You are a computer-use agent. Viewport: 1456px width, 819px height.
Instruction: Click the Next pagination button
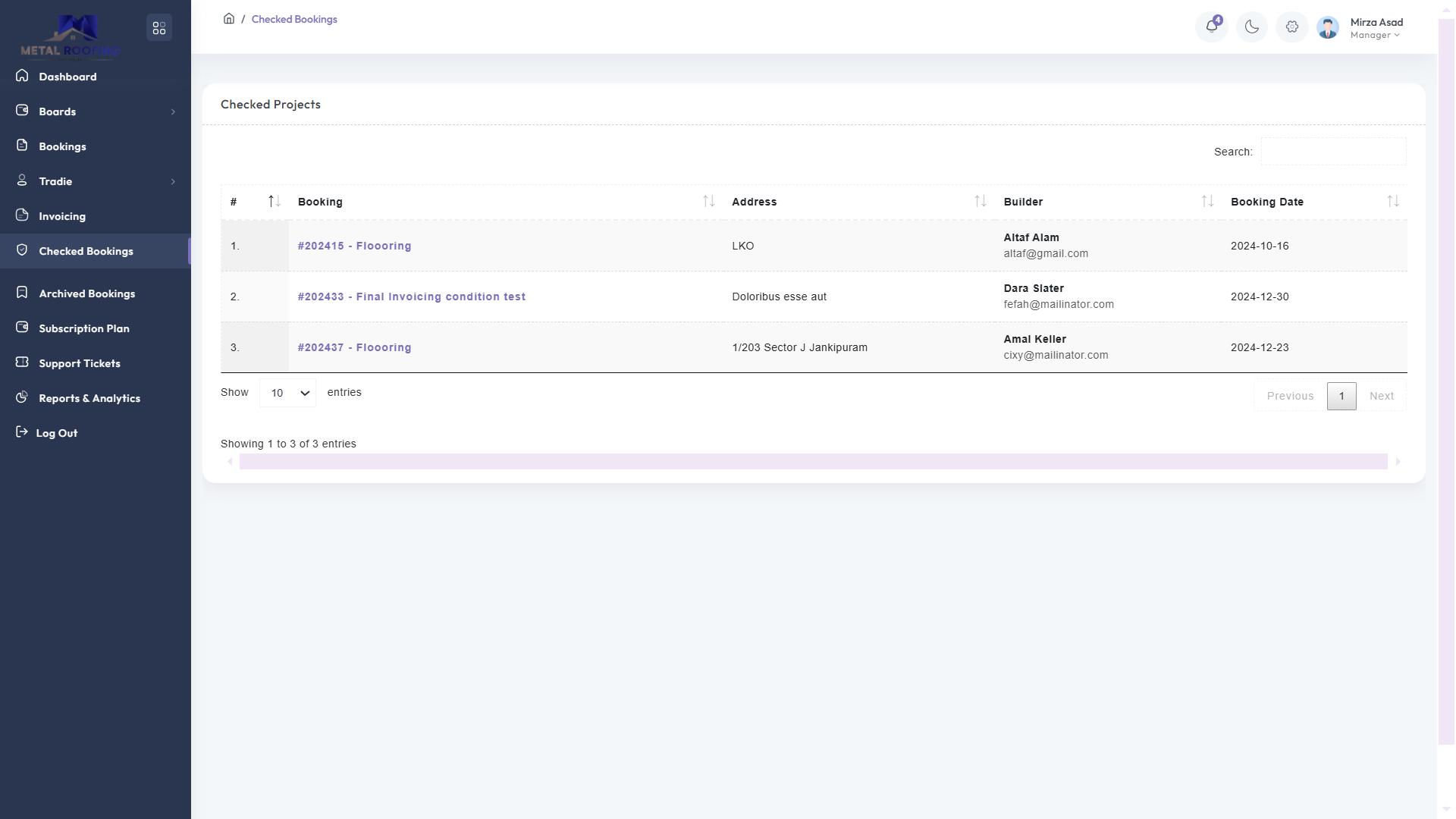1381,396
